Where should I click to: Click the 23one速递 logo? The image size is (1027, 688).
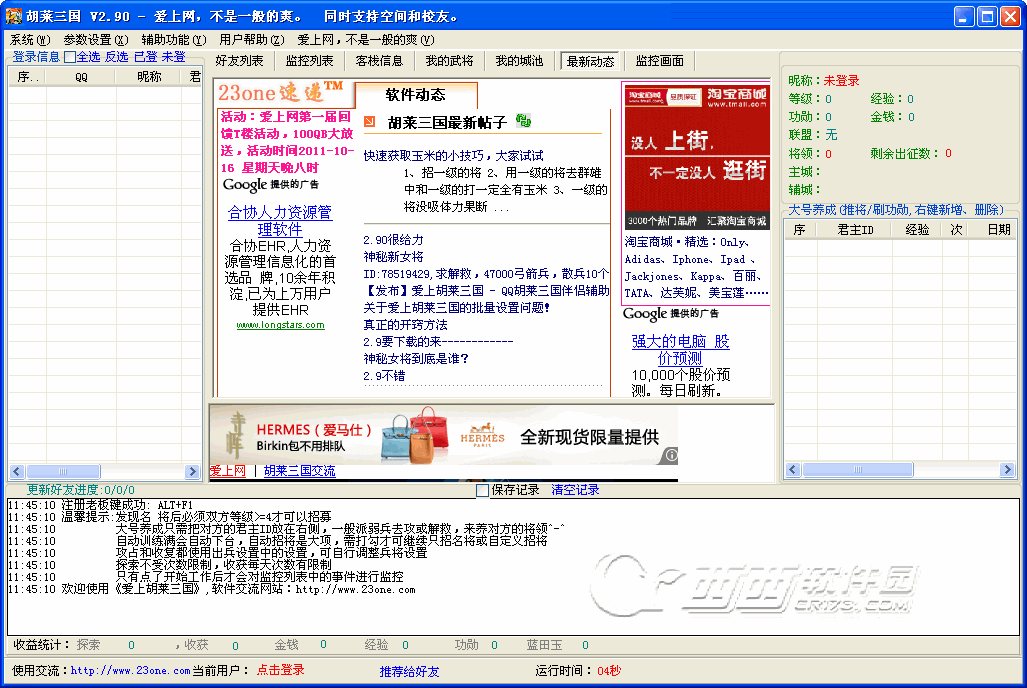[x=280, y=92]
